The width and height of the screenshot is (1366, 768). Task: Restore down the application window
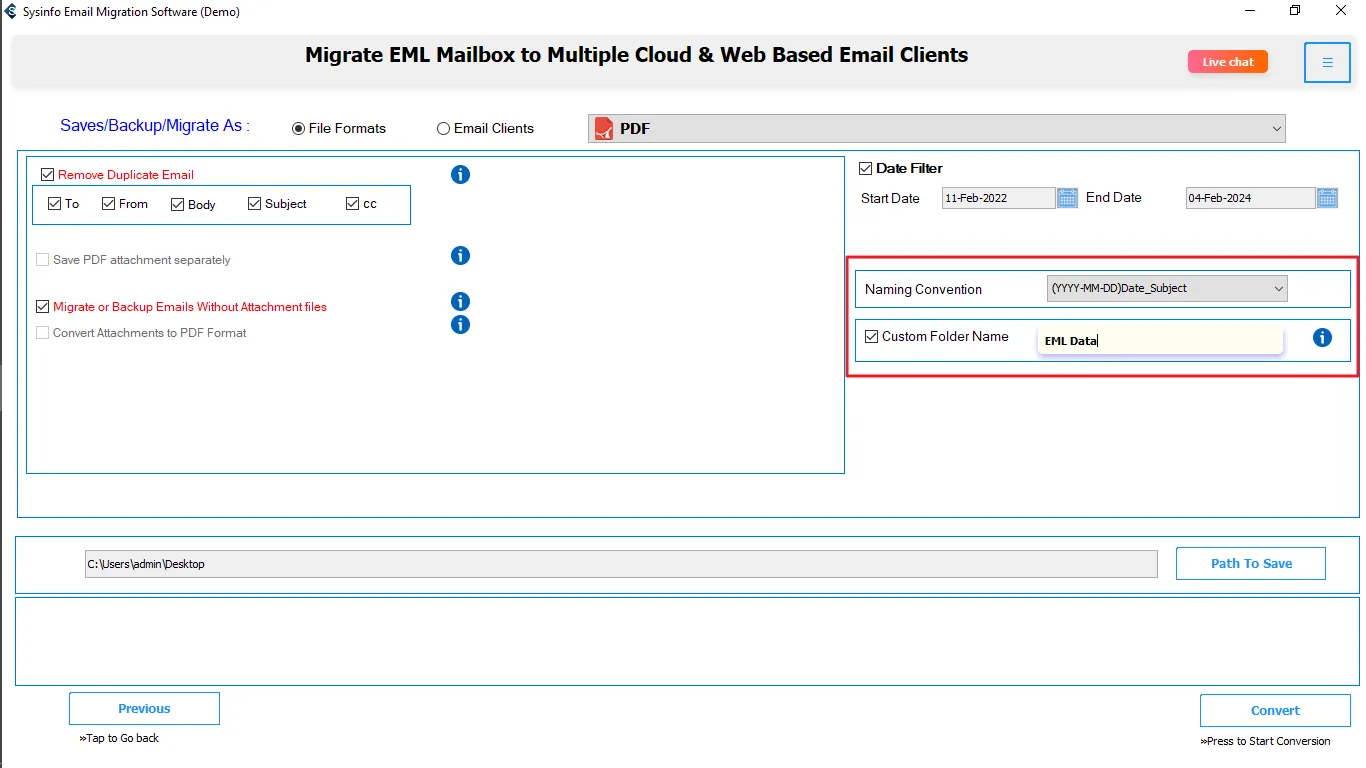tap(1295, 11)
